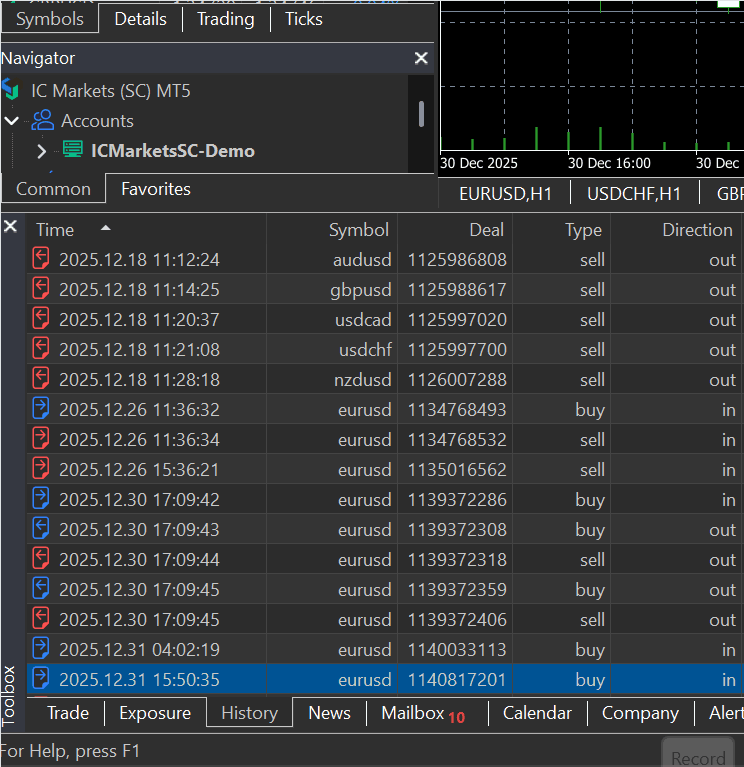Switch to the Details tab
The width and height of the screenshot is (744, 767).
click(x=140, y=19)
